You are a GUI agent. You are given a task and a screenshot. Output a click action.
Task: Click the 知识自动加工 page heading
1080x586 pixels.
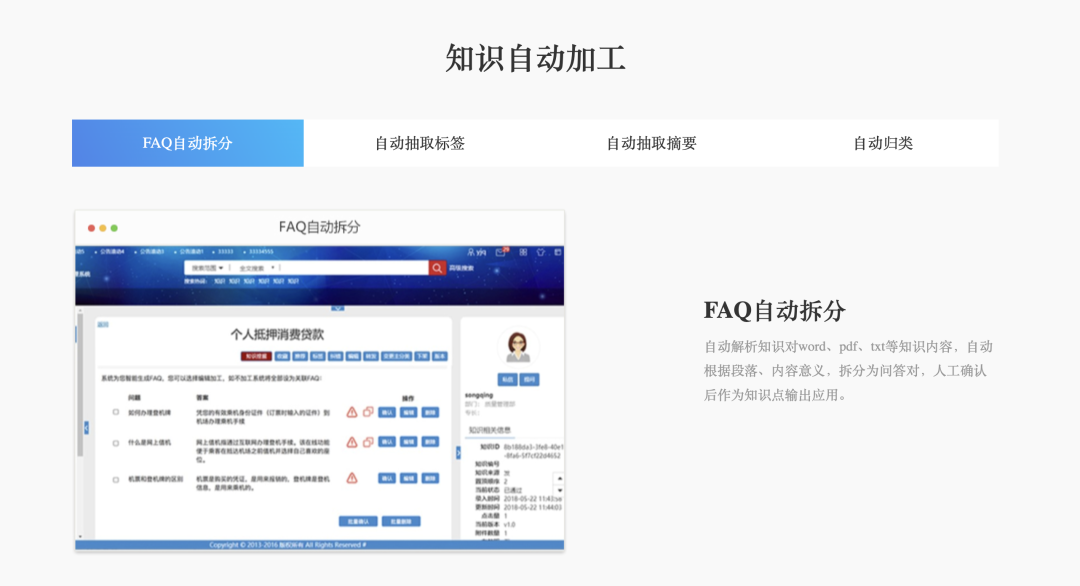(535, 58)
